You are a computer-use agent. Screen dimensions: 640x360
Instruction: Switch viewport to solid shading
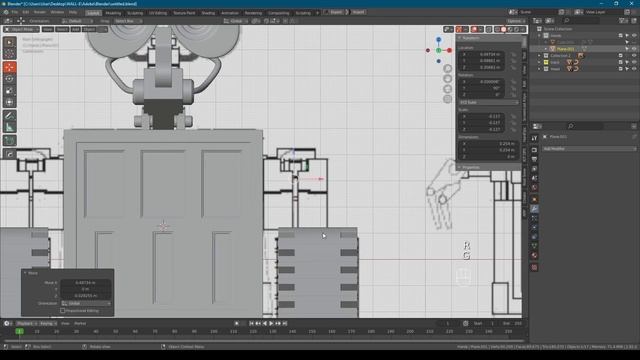coord(504,29)
